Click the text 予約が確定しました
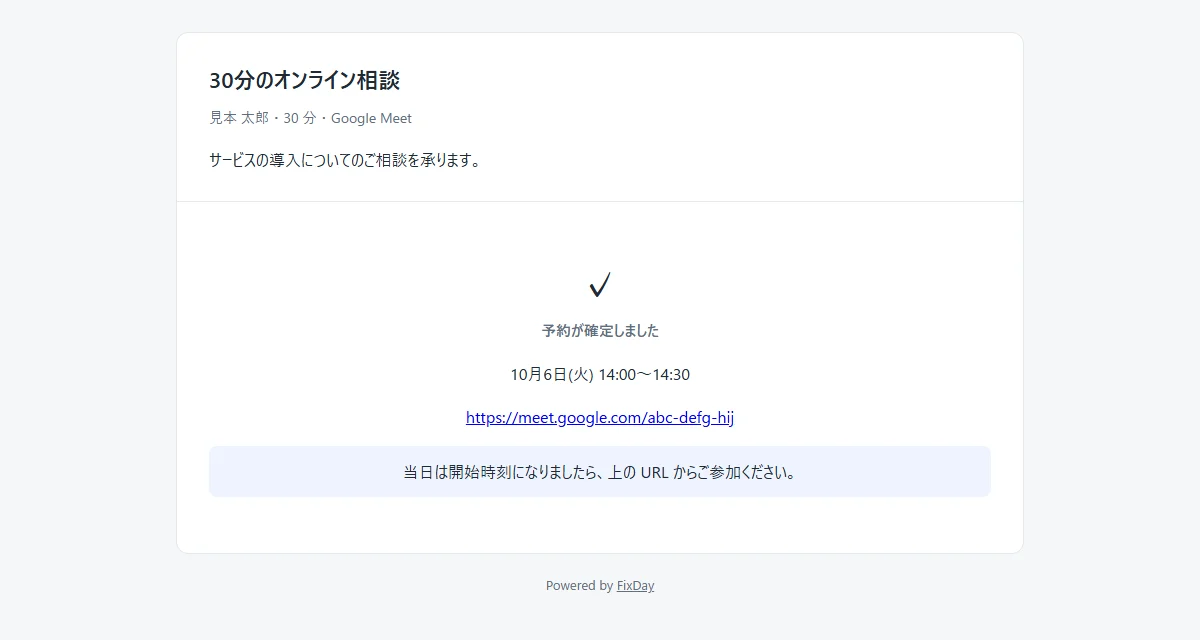The image size is (1200, 640). 600,331
